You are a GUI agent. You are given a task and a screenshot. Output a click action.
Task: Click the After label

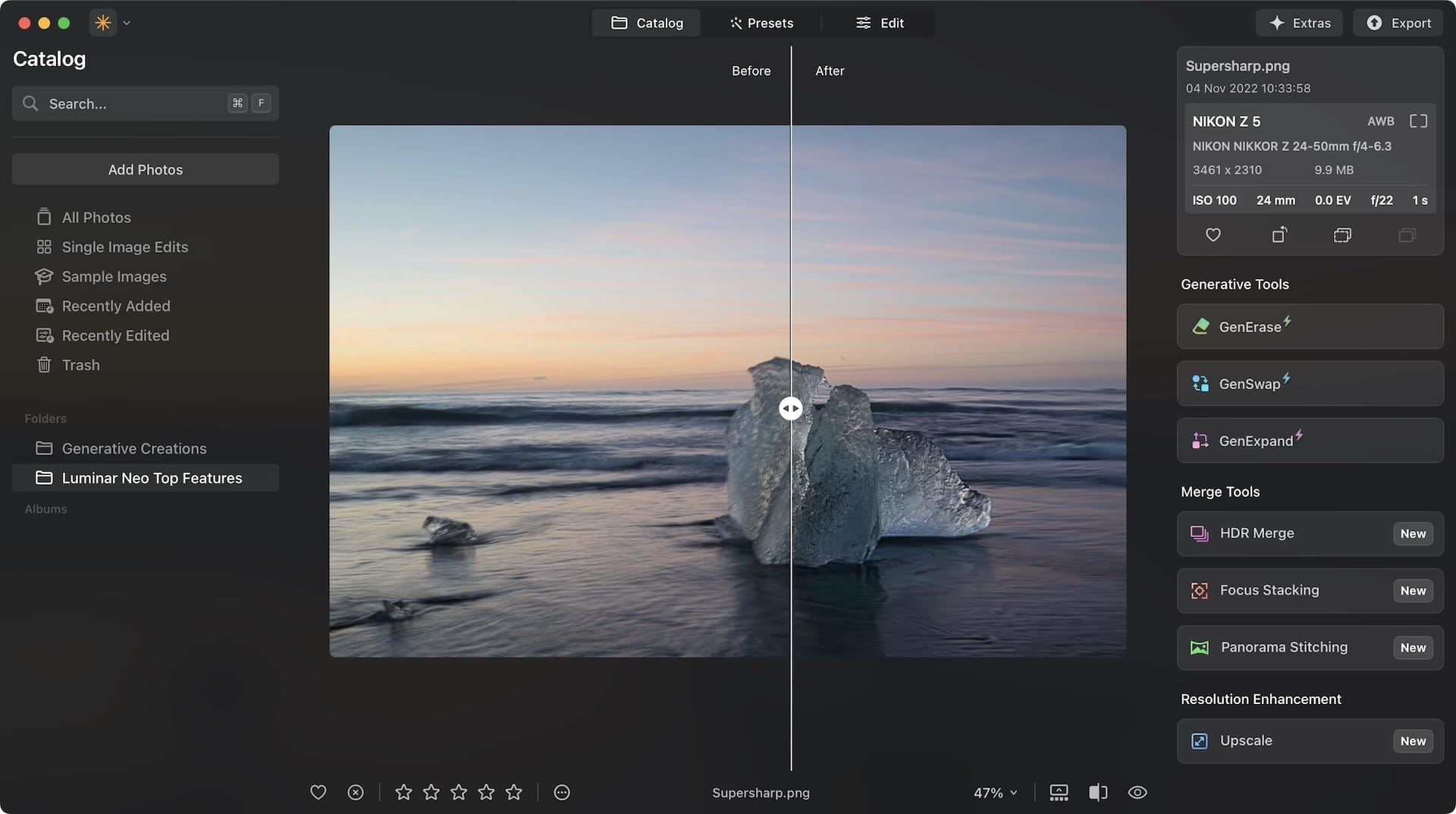tap(830, 71)
